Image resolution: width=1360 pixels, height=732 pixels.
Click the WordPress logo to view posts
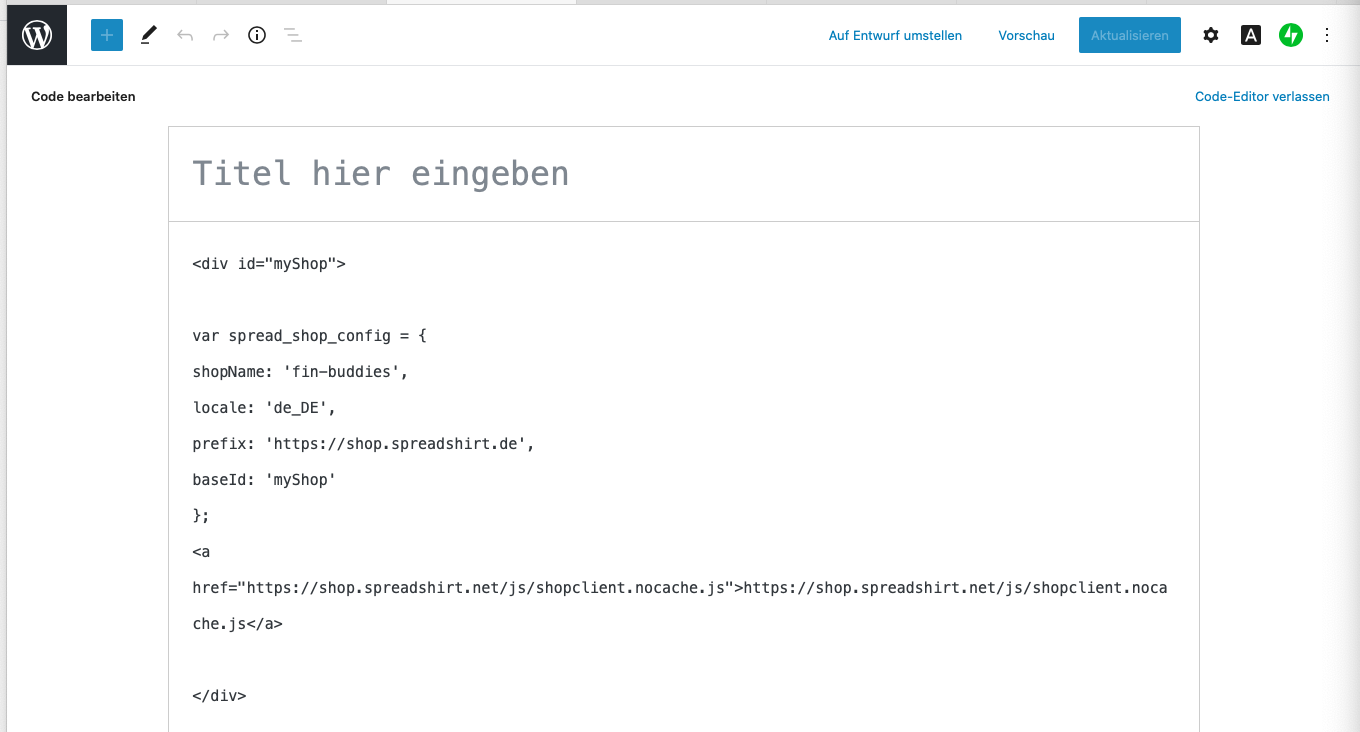pyautogui.click(x=37, y=36)
